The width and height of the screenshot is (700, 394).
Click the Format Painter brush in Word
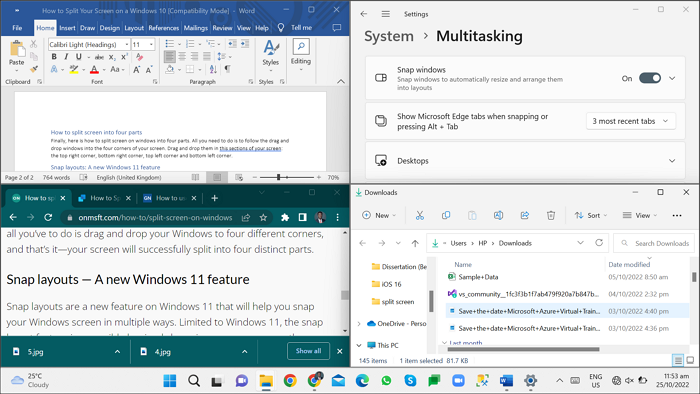click(x=34, y=69)
